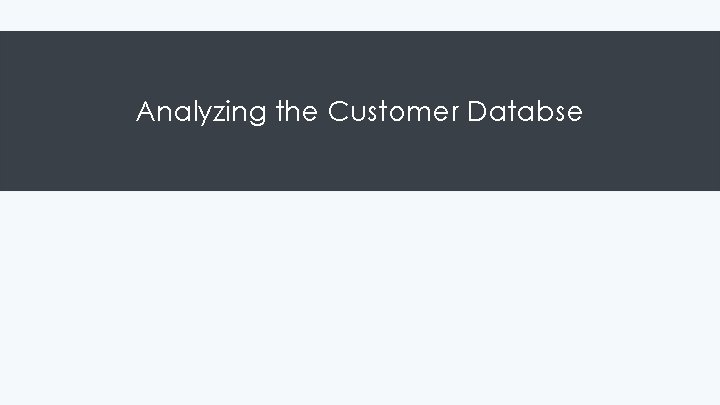Click the slide title text
The height and width of the screenshot is (405, 720).
(x=360, y=112)
